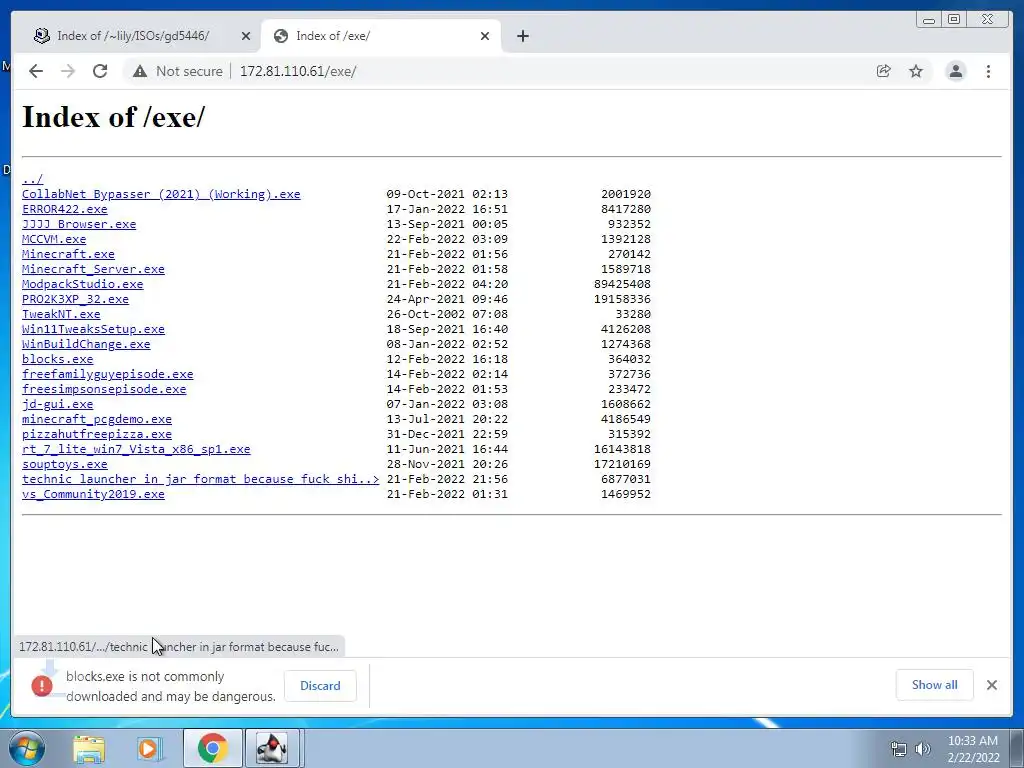The width and height of the screenshot is (1024, 768).
Task: Go back with the browser back arrow
Action: click(x=36, y=71)
